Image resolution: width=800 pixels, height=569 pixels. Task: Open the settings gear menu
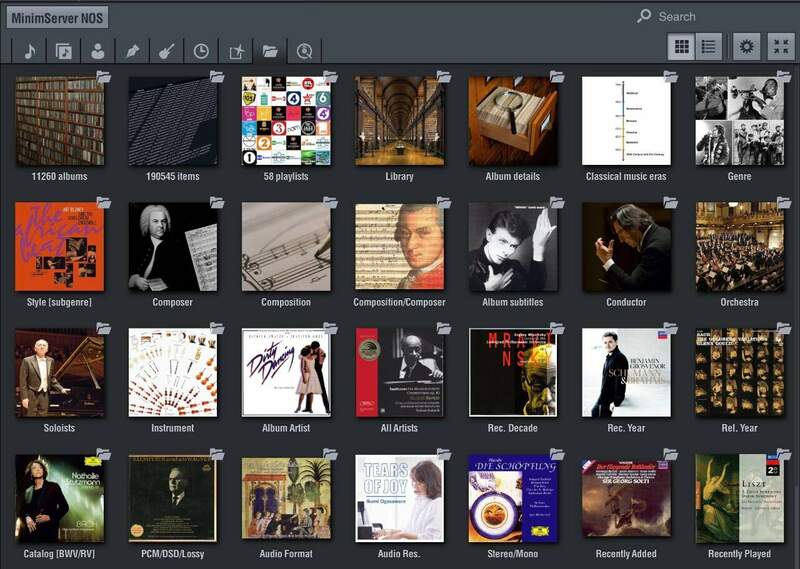[x=747, y=46]
